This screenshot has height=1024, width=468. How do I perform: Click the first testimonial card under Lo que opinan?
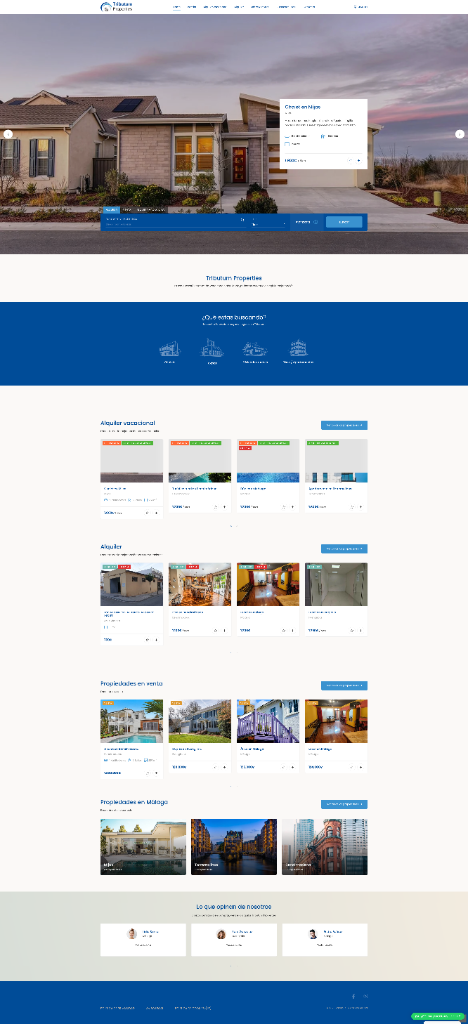143,940
